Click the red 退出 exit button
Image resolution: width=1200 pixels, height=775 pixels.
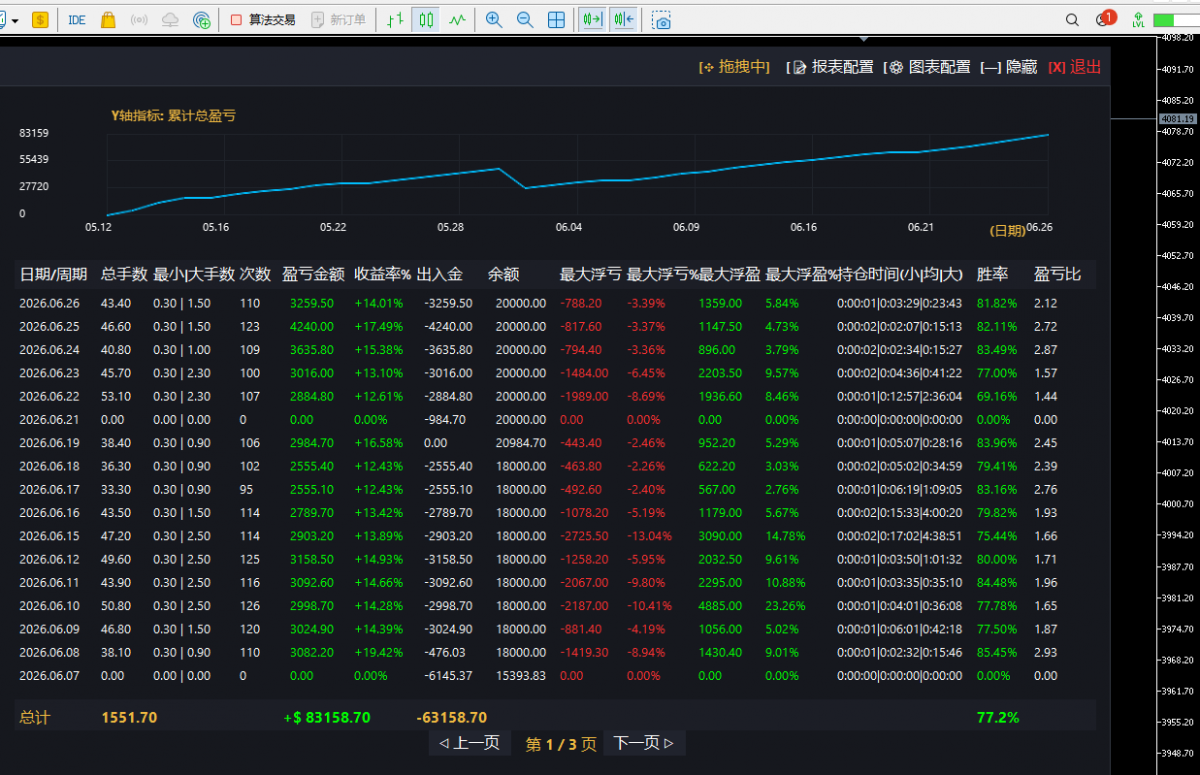pos(1075,67)
